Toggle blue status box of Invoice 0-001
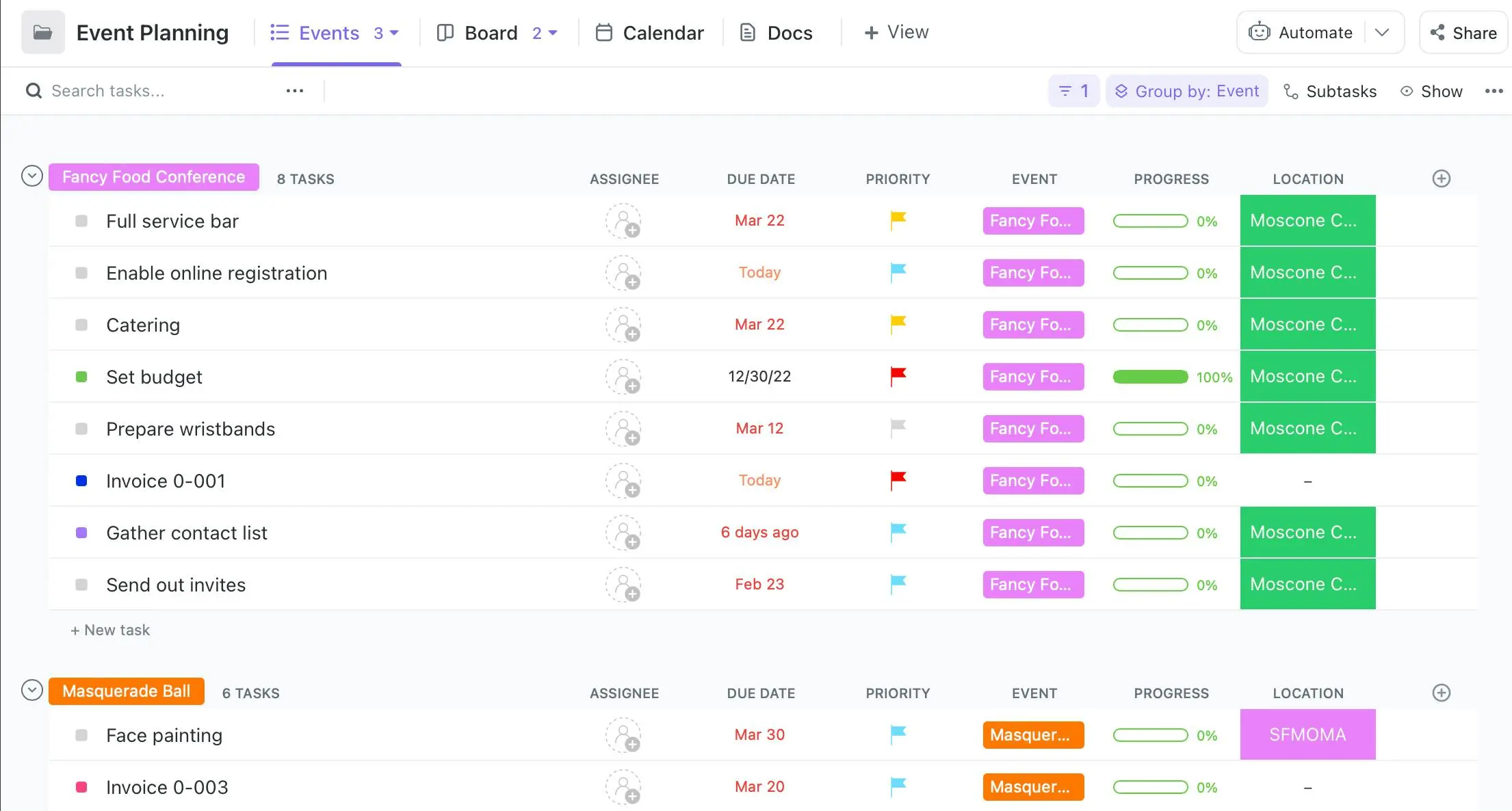The width and height of the screenshot is (1512, 811). [81, 481]
